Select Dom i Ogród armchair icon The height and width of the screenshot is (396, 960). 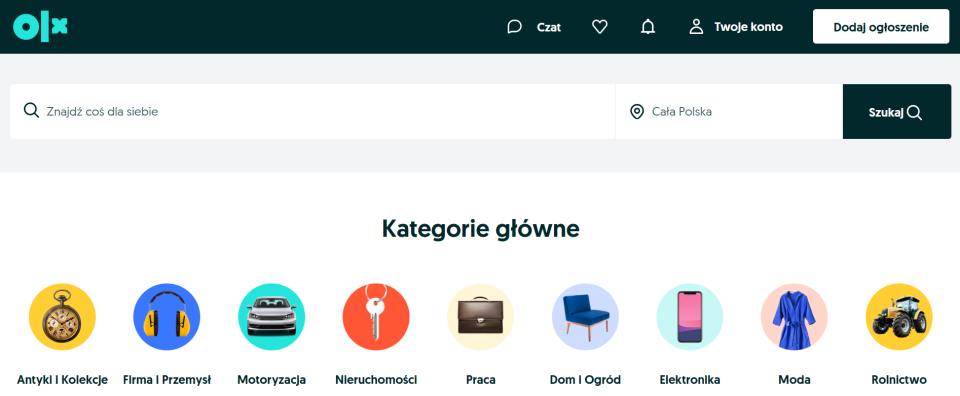click(x=585, y=317)
